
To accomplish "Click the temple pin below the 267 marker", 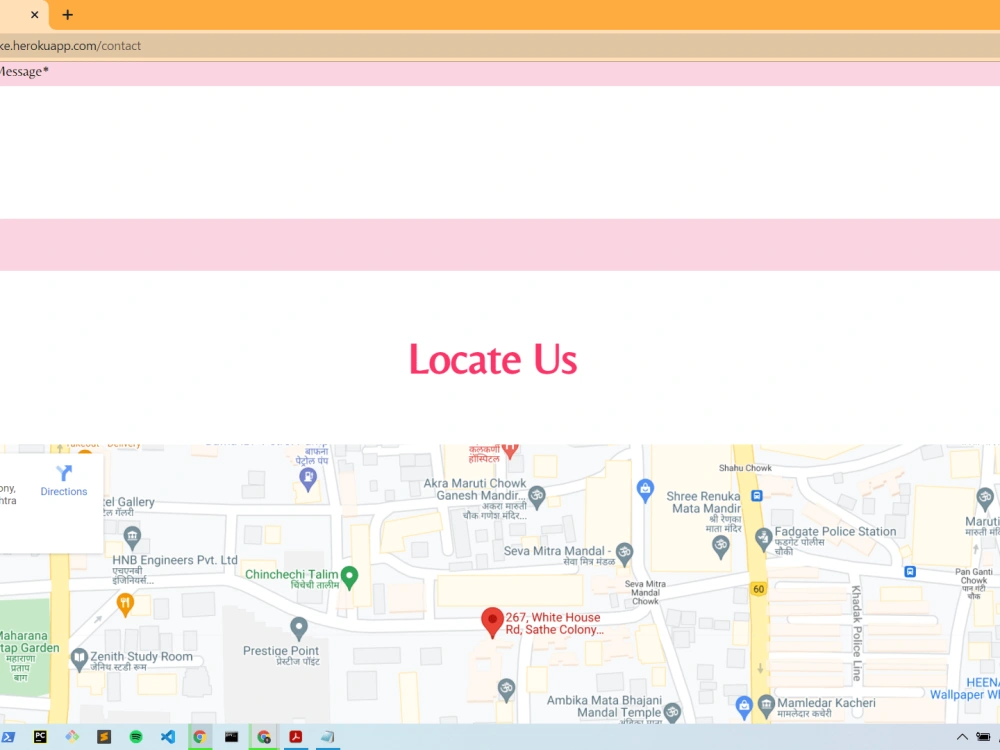I will 506,691.
